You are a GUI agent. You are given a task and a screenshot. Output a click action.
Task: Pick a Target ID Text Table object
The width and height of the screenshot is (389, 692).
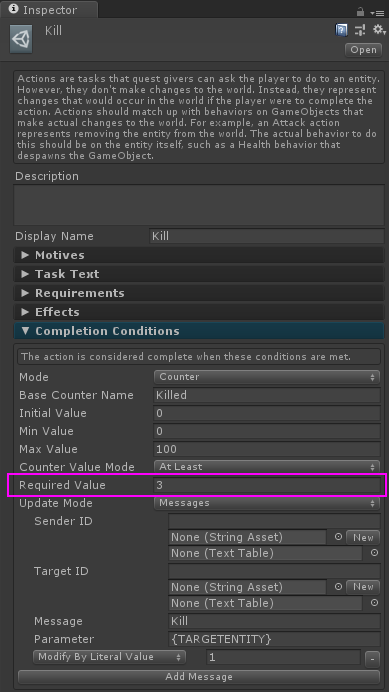(374, 603)
